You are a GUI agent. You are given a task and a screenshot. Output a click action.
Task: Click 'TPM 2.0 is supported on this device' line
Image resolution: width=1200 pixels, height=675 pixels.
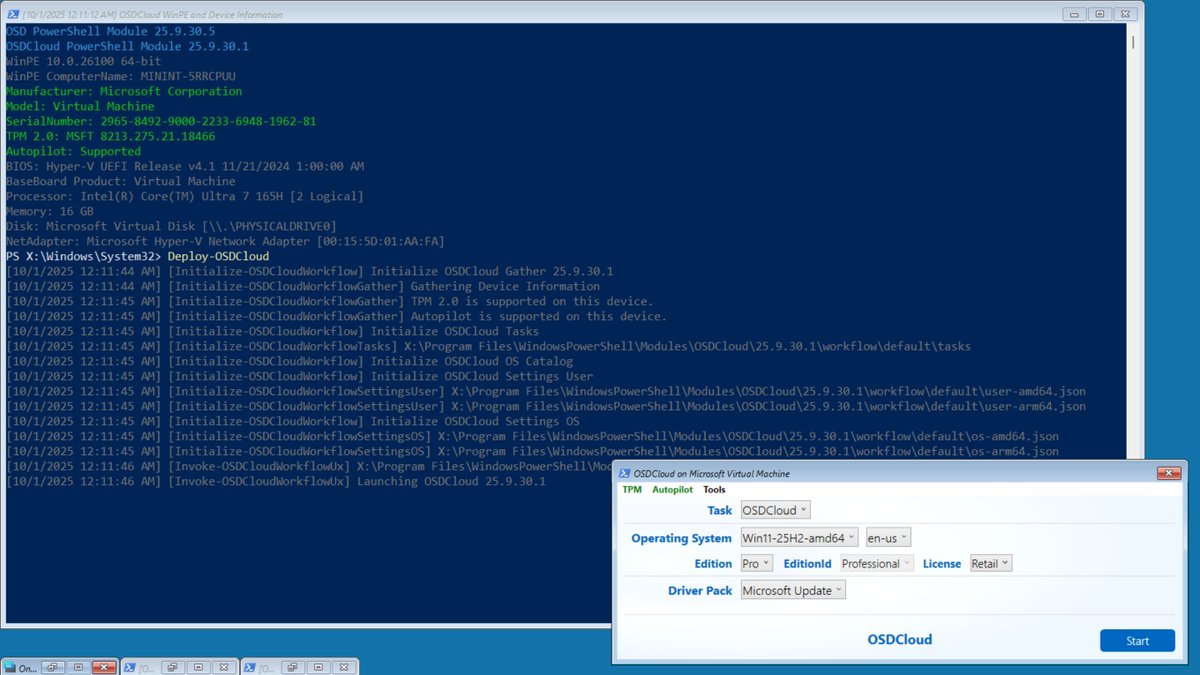[329, 302]
